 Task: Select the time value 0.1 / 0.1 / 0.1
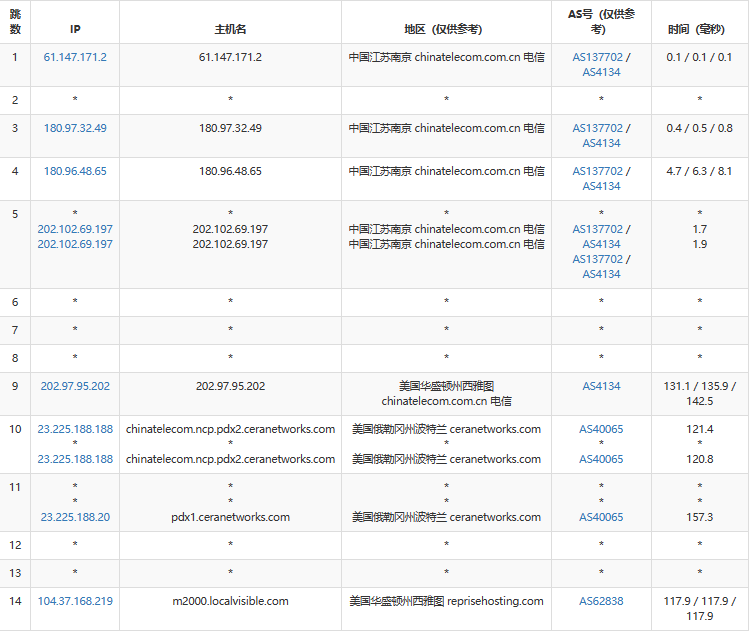tap(699, 57)
